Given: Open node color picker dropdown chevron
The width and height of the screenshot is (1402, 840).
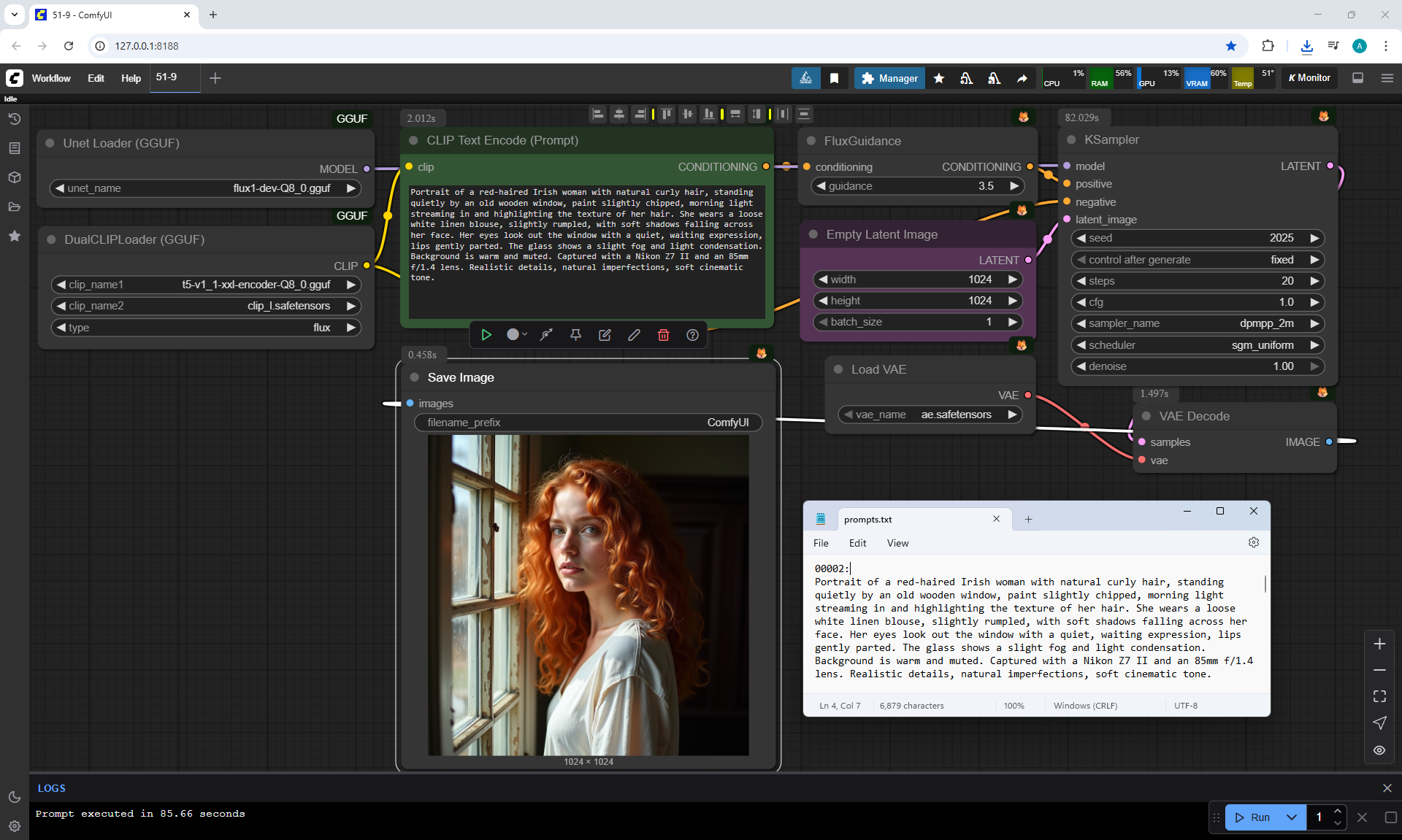Looking at the screenshot, I should coord(524,334).
